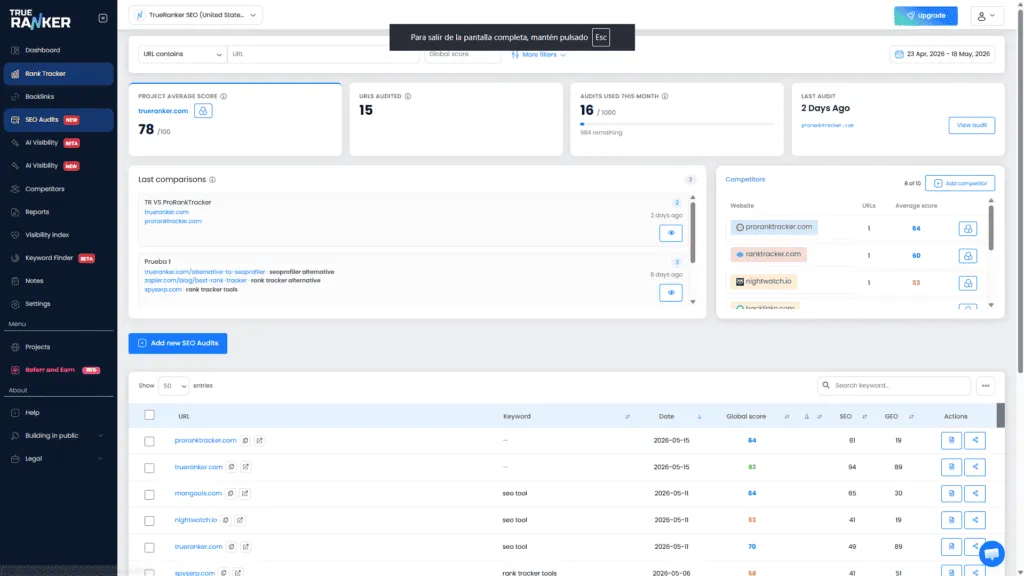Expand Legal sidebar section
Screen dimensions: 1024x576
58,459
